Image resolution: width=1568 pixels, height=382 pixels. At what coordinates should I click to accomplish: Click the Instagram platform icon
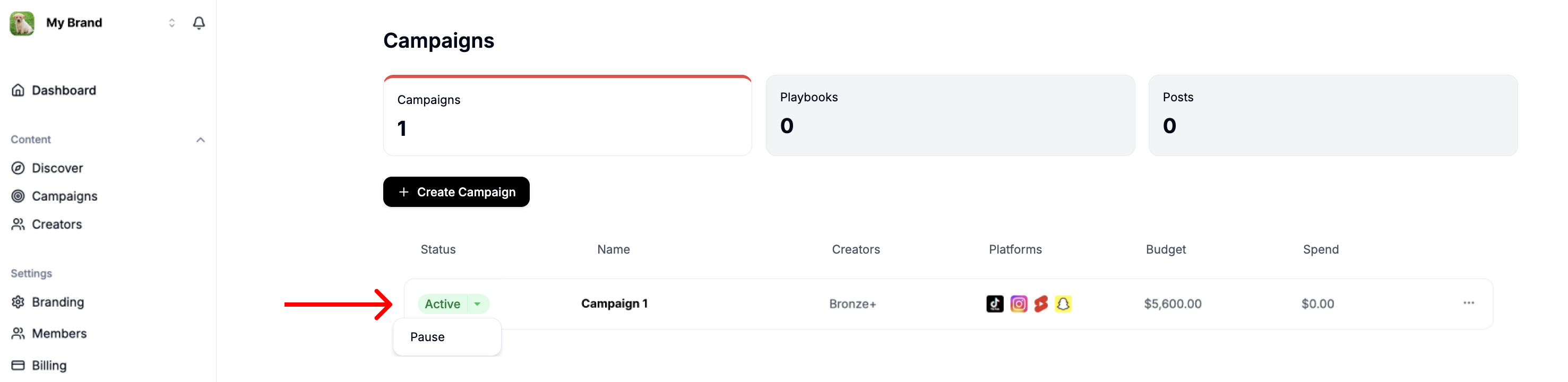click(x=1018, y=303)
